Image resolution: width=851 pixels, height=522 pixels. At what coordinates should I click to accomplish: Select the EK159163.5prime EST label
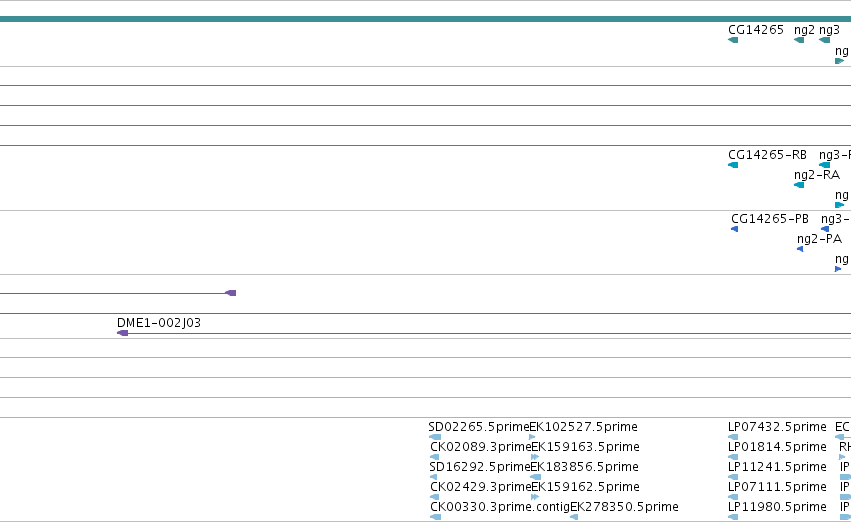tap(586, 447)
